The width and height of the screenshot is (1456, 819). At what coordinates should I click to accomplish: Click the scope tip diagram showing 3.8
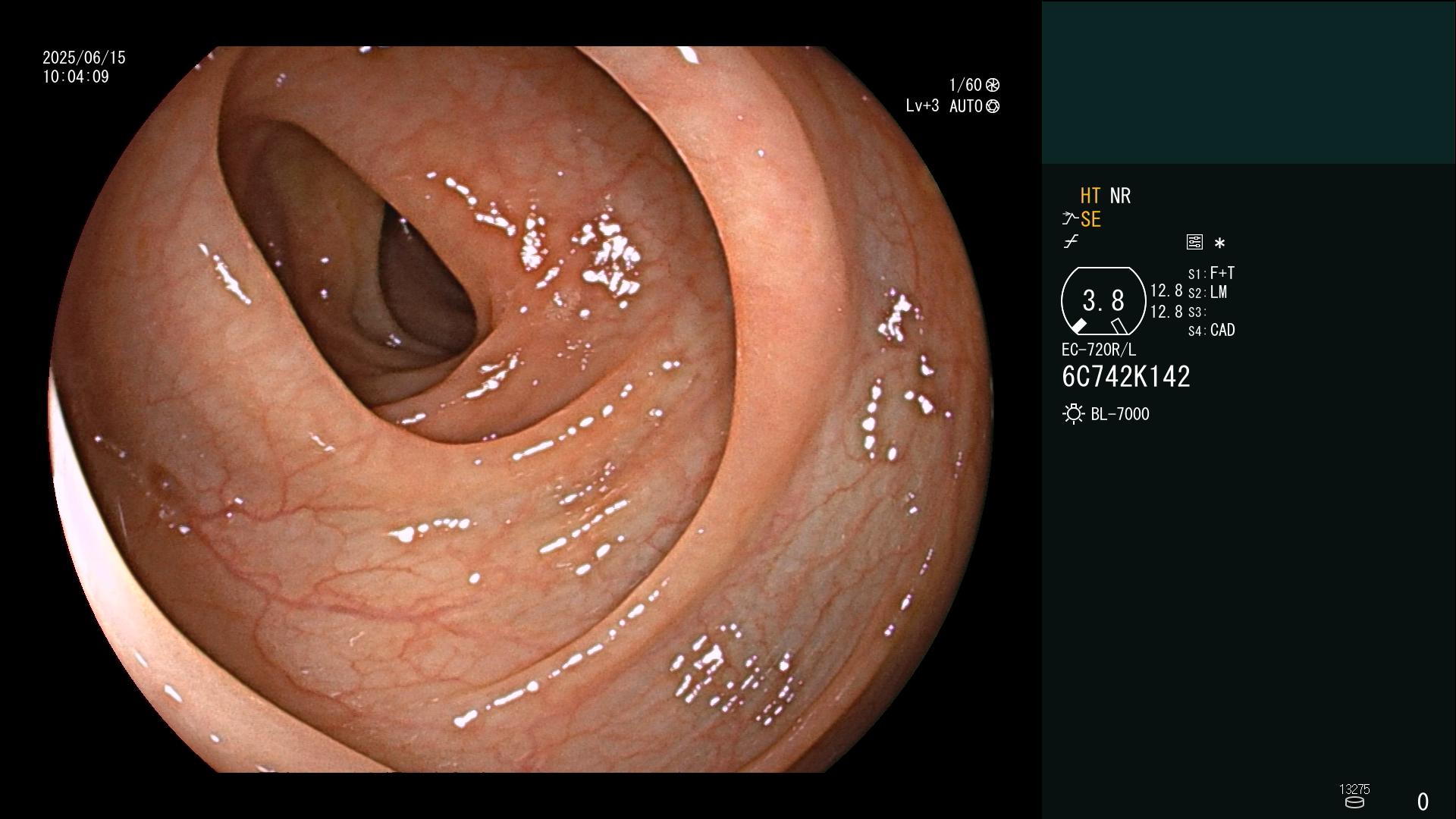click(x=1103, y=301)
